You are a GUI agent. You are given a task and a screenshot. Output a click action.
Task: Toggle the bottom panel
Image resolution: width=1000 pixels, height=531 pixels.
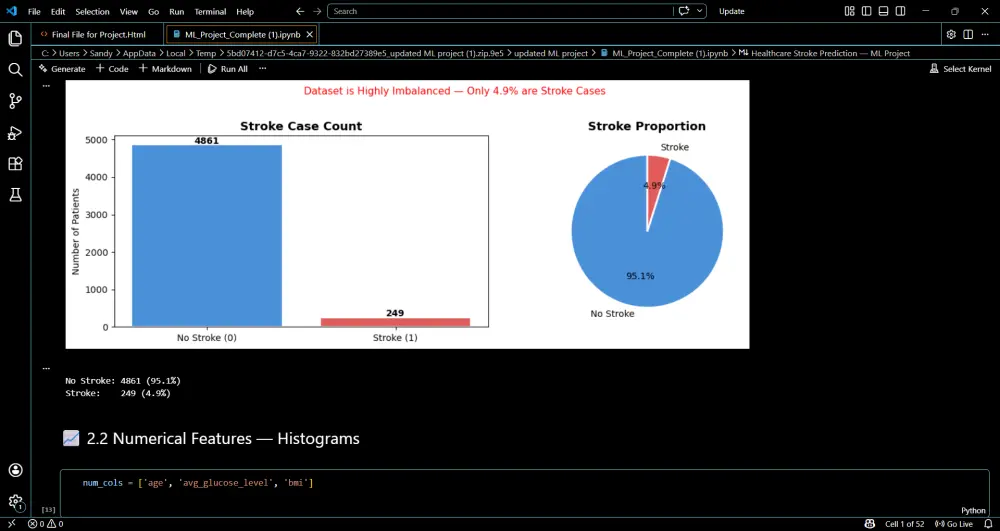(883, 11)
